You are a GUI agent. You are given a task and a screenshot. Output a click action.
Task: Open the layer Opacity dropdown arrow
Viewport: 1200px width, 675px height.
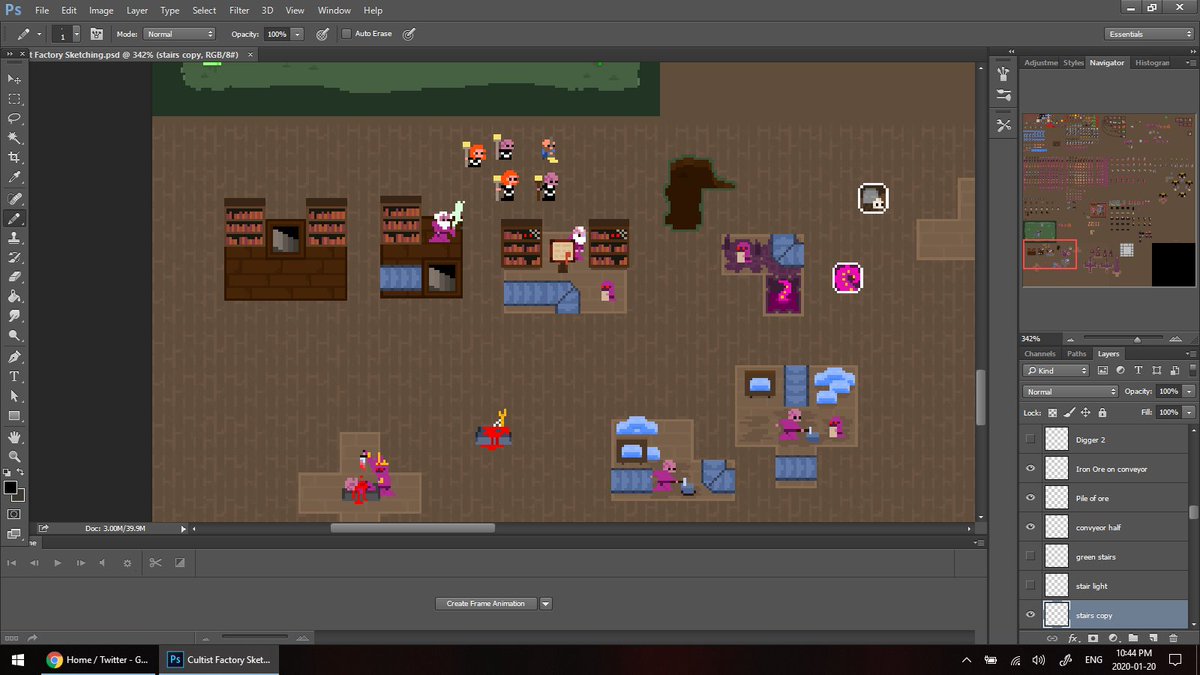click(x=1188, y=391)
